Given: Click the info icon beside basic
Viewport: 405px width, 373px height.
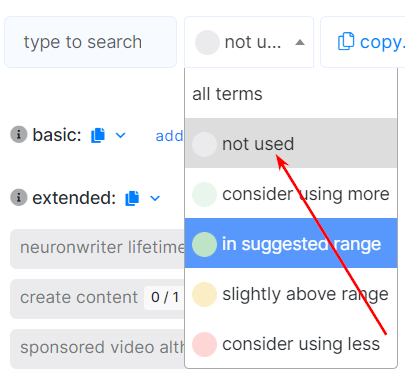Looking at the screenshot, I should tap(19, 135).
